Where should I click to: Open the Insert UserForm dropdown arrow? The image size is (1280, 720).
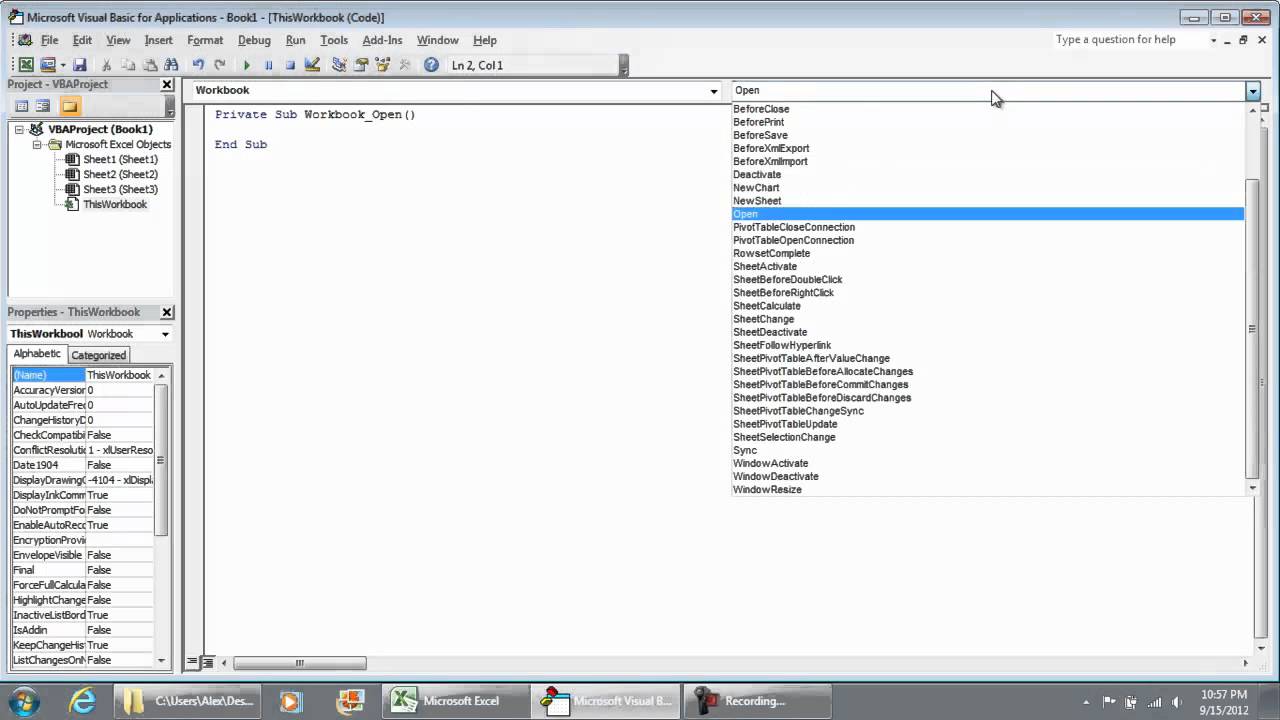pos(62,65)
